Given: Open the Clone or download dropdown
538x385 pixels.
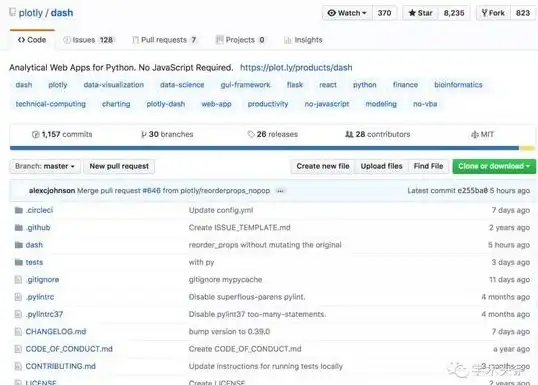Looking at the screenshot, I should [x=494, y=166].
